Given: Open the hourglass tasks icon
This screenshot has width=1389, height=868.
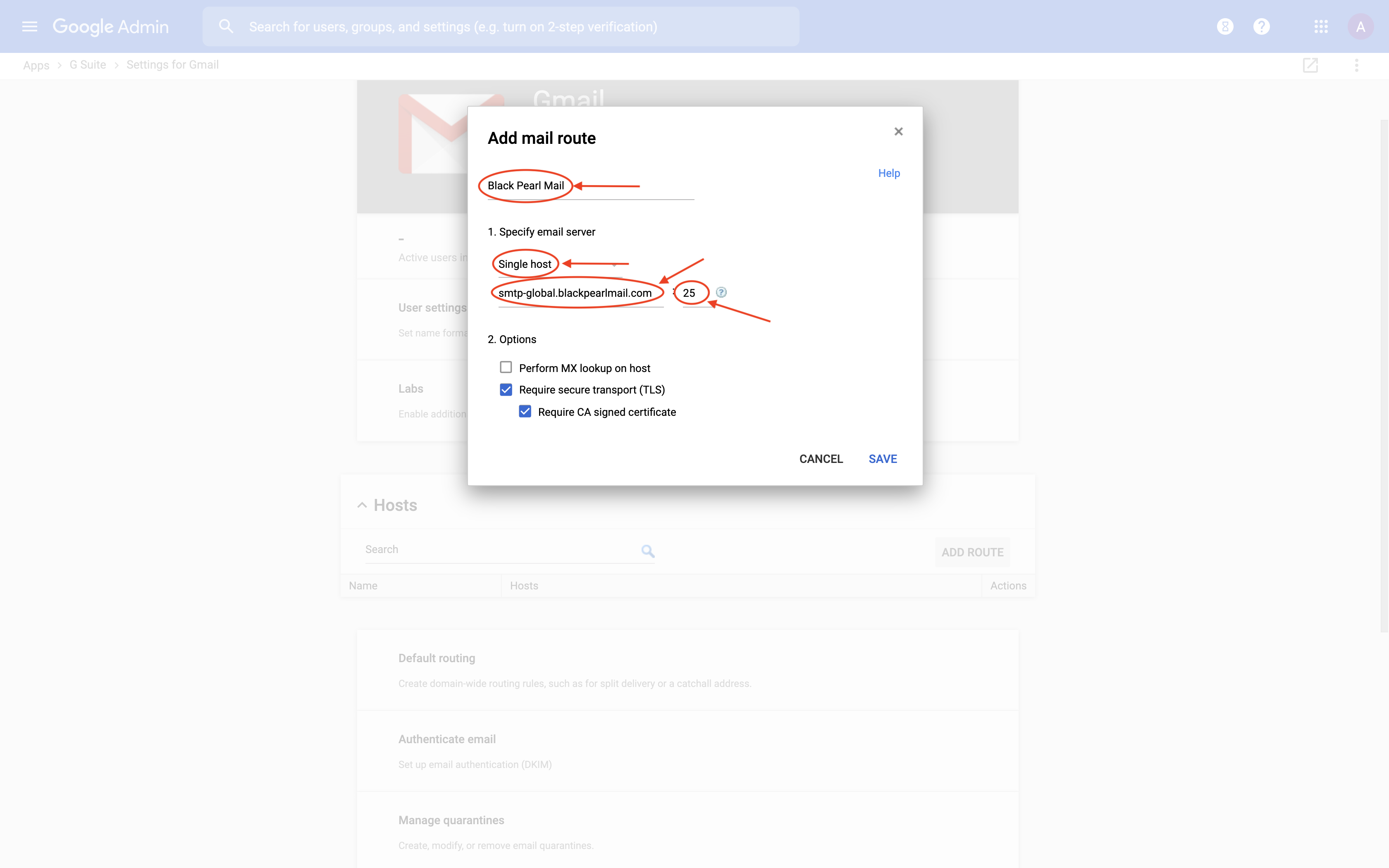Looking at the screenshot, I should (x=1225, y=26).
